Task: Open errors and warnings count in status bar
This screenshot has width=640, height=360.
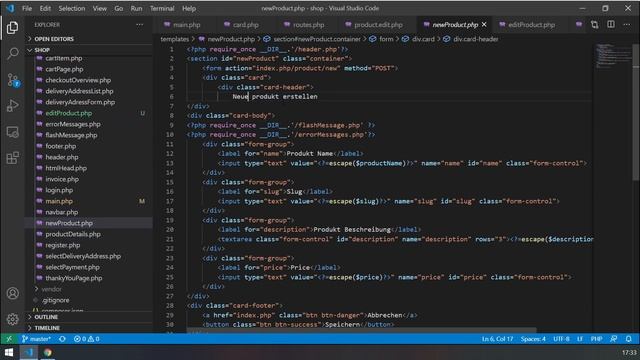Action: click(x=87, y=339)
